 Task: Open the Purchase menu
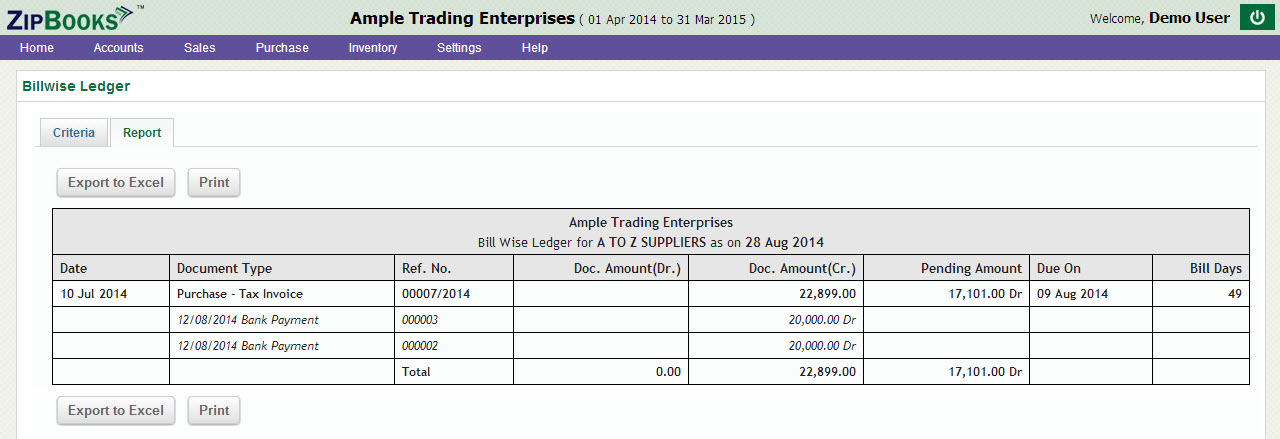click(282, 48)
